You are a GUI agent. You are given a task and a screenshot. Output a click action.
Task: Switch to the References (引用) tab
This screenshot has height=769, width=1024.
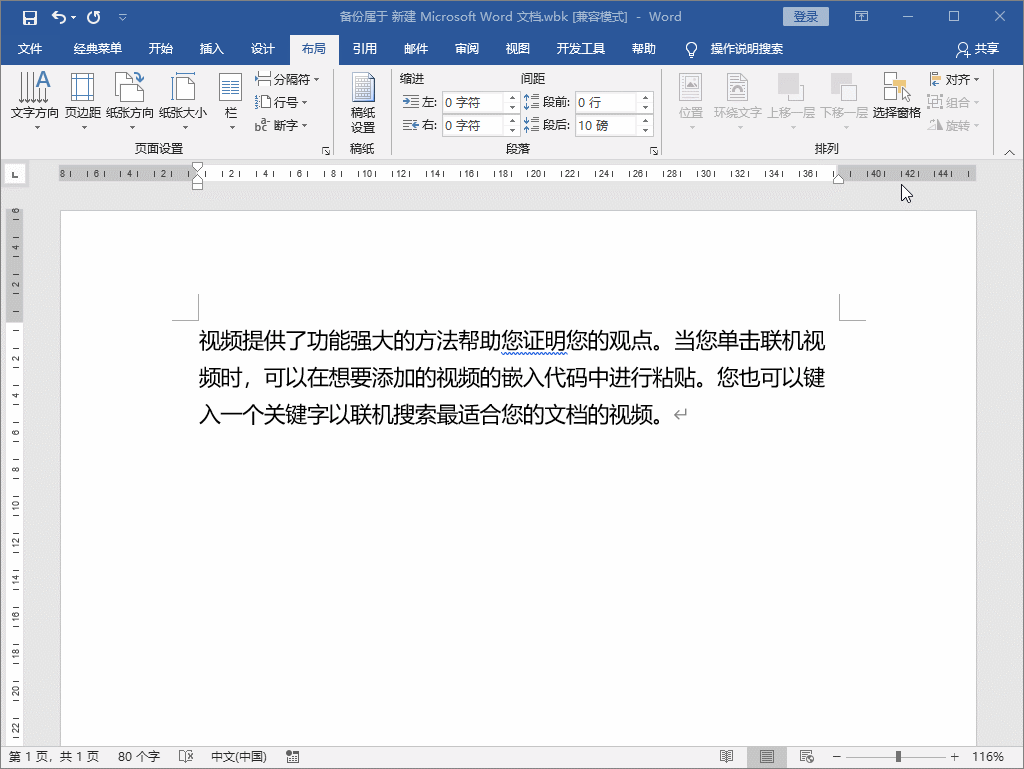tap(365, 49)
